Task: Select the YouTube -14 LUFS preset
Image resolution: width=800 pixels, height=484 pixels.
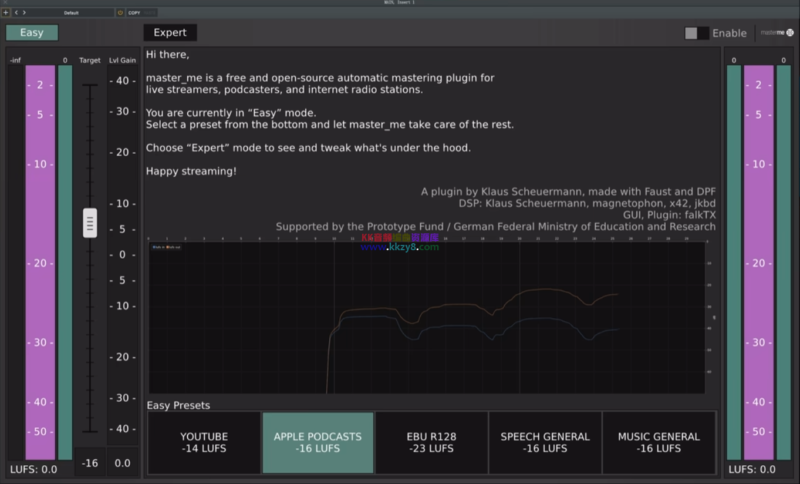Action: pyautogui.click(x=204, y=442)
